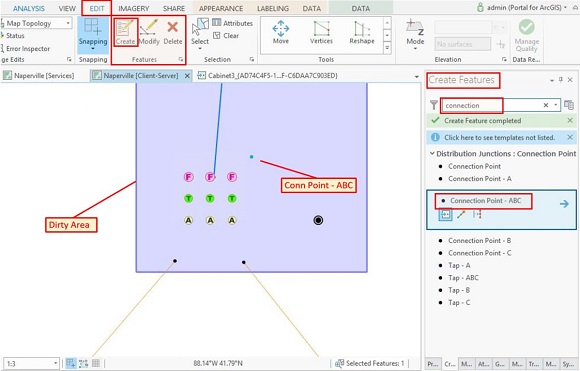
Task: Open the Analysis ribbon tab
Action: 28,8
